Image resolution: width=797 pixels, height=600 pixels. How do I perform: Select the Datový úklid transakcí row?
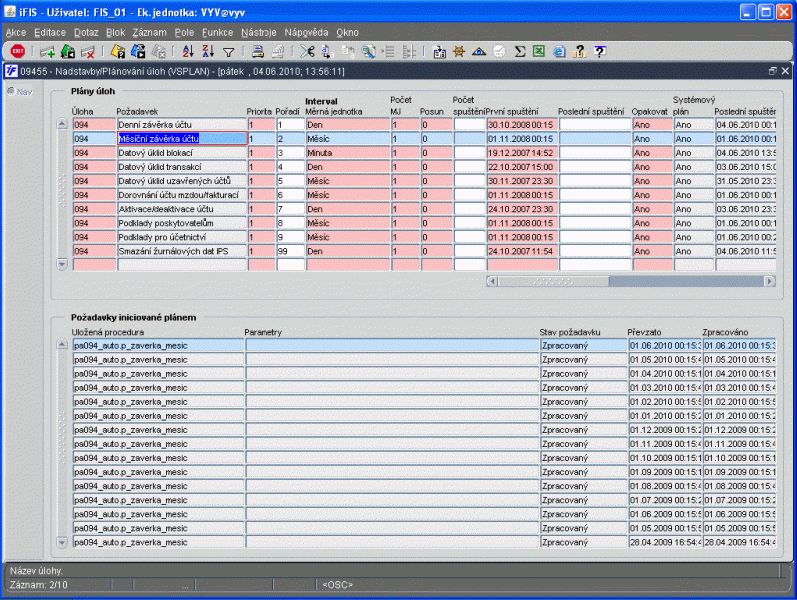(182, 167)
